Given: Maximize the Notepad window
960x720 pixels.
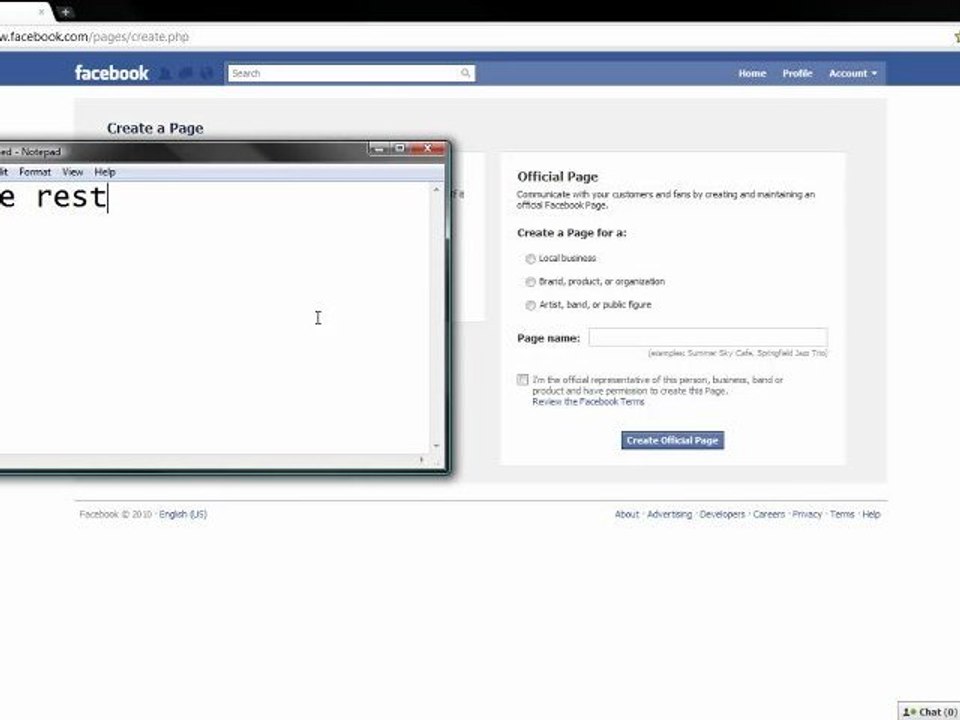Looking at the screenshot, I should tap(399, 149).
